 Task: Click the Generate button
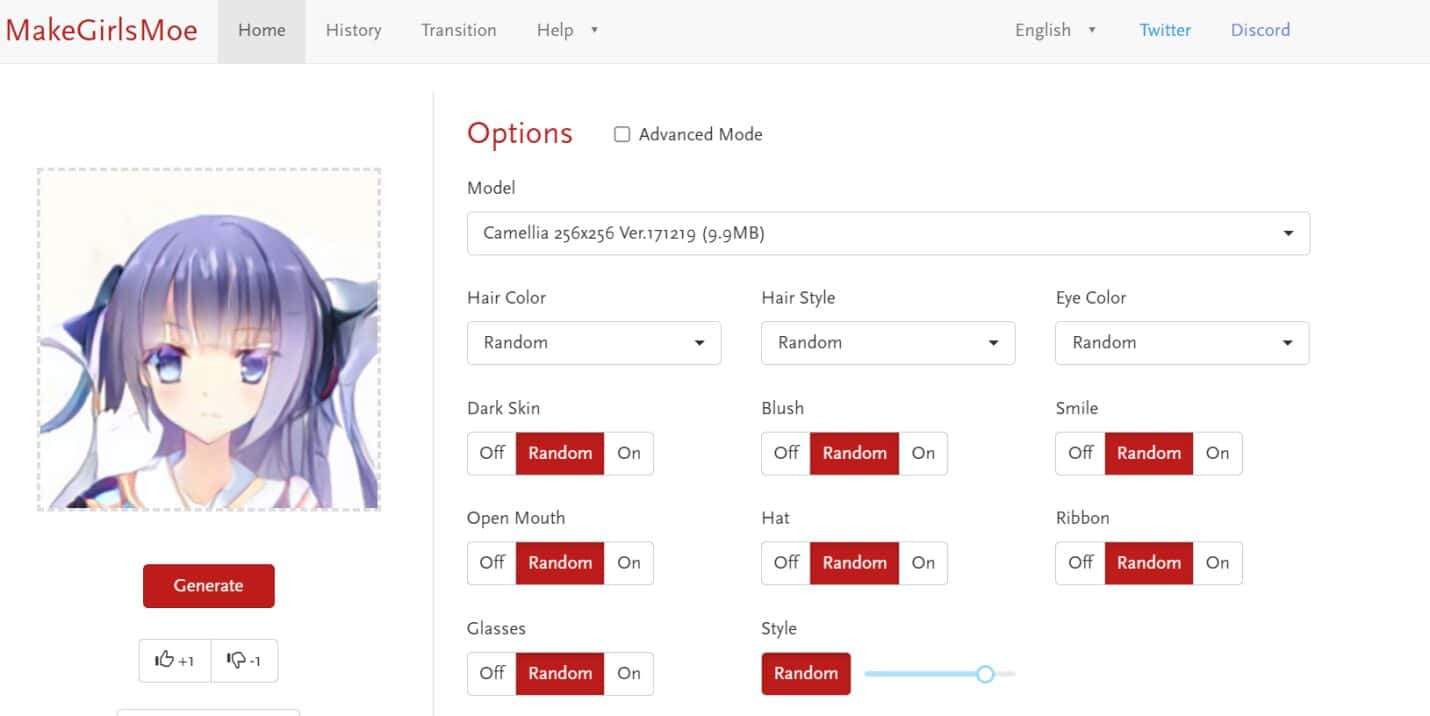[x=208, y=586]
